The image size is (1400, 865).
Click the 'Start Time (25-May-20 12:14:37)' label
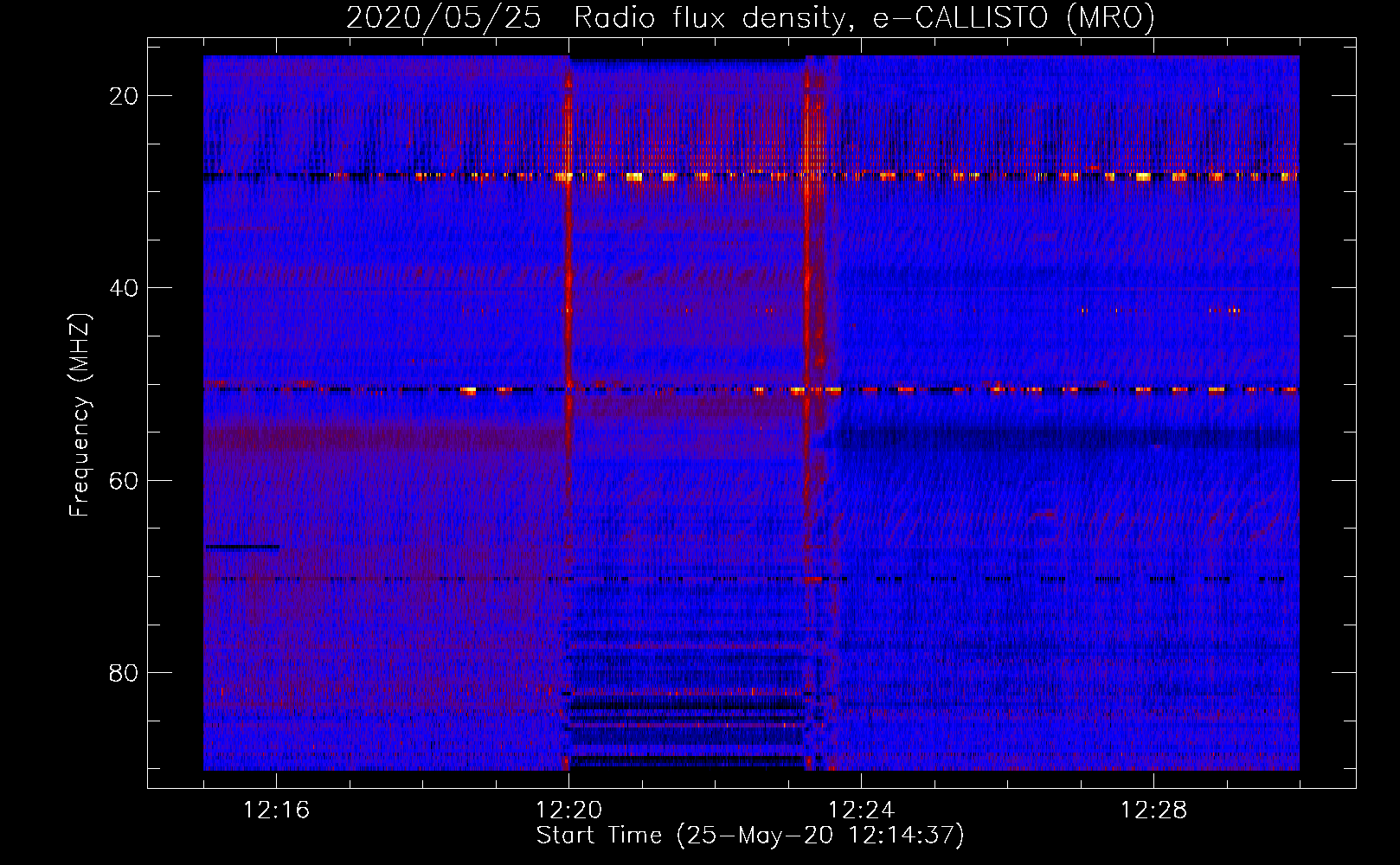[749, 836]
